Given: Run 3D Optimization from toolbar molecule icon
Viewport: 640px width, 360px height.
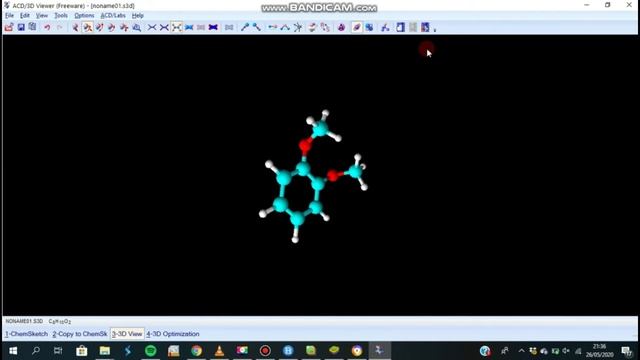Looking at the screenshot, I should click(x=385, y=27).
